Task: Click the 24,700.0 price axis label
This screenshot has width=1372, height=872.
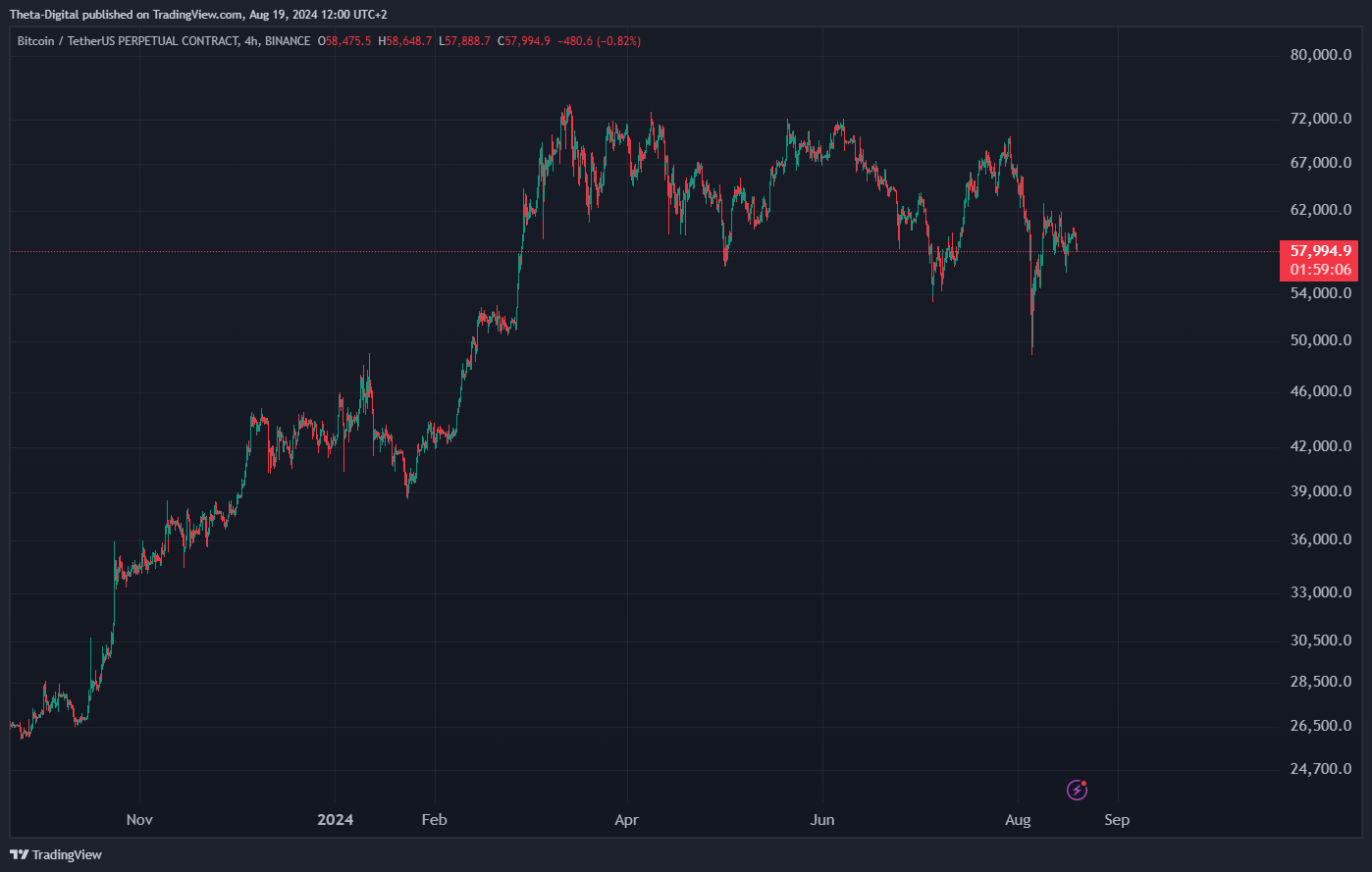Action: click(1322, 769)
